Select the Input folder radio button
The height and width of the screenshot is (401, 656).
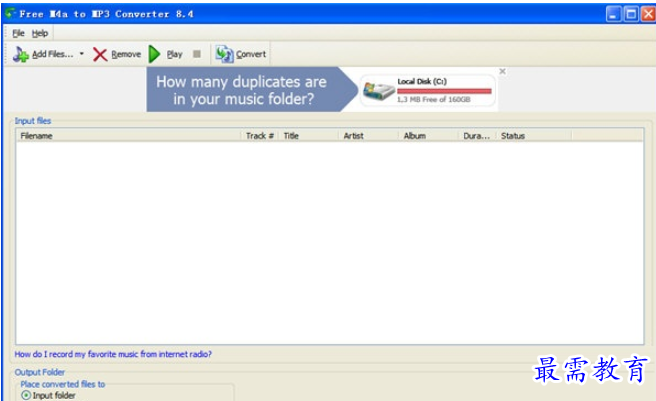(26, 395)
